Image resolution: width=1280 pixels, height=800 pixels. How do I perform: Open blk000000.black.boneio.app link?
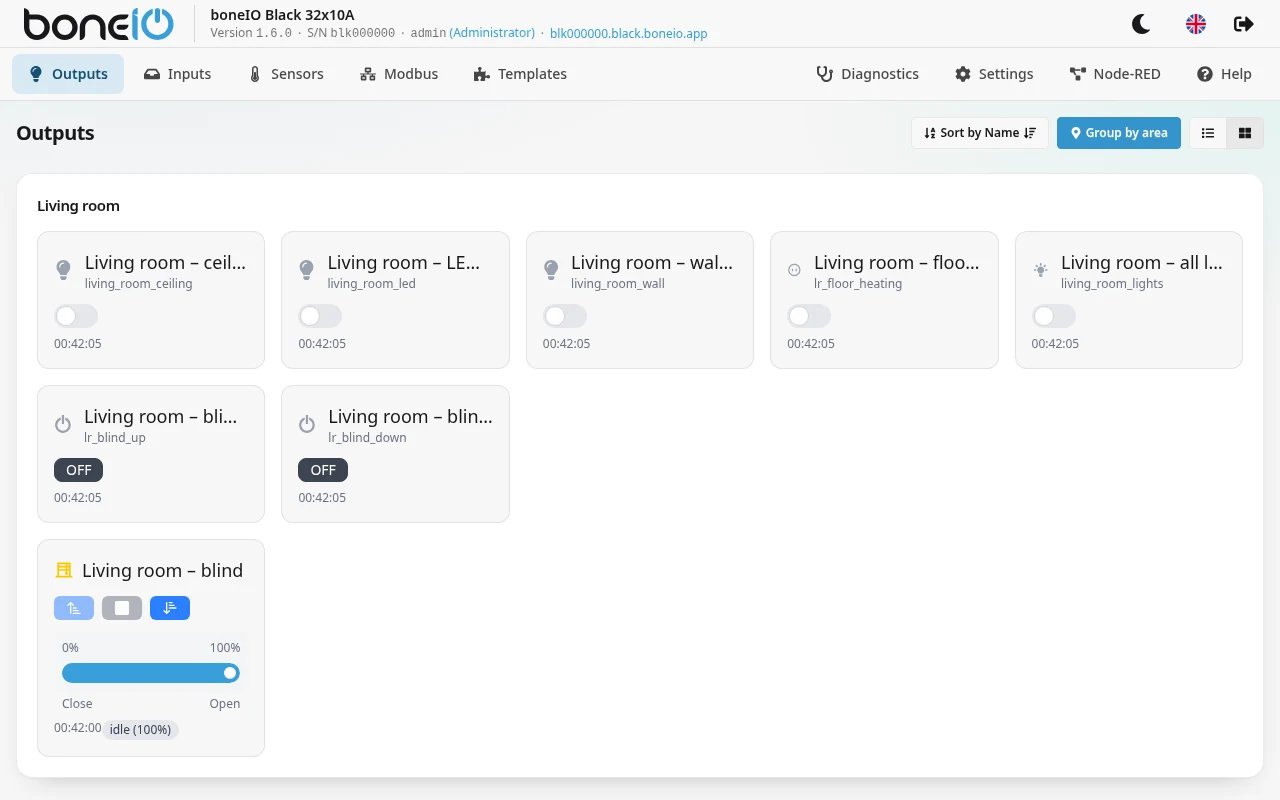point(629,33)
